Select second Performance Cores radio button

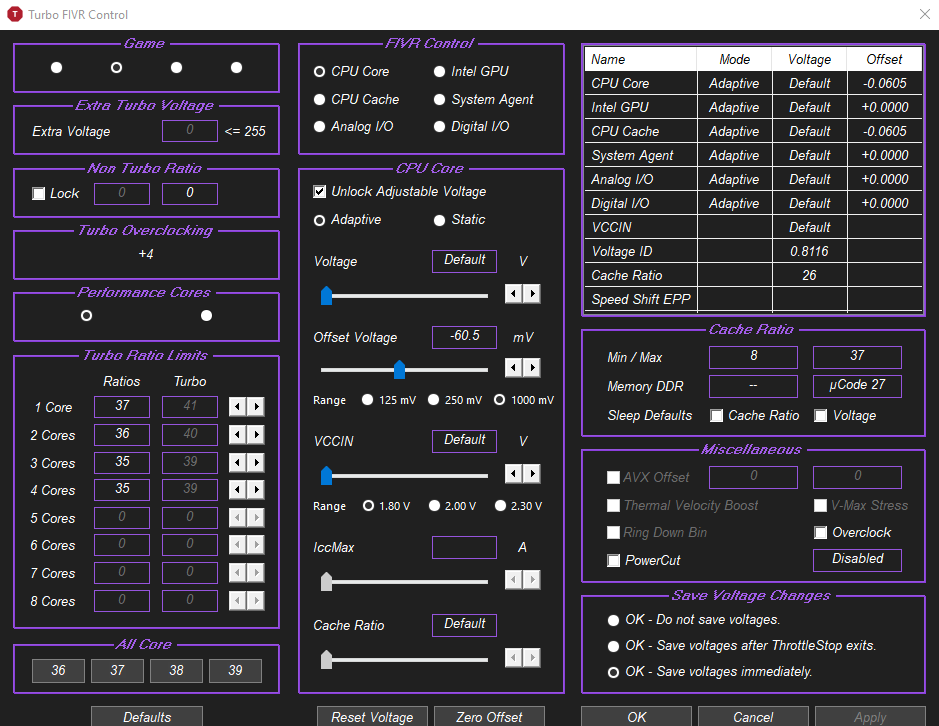[x=207, y=316]
